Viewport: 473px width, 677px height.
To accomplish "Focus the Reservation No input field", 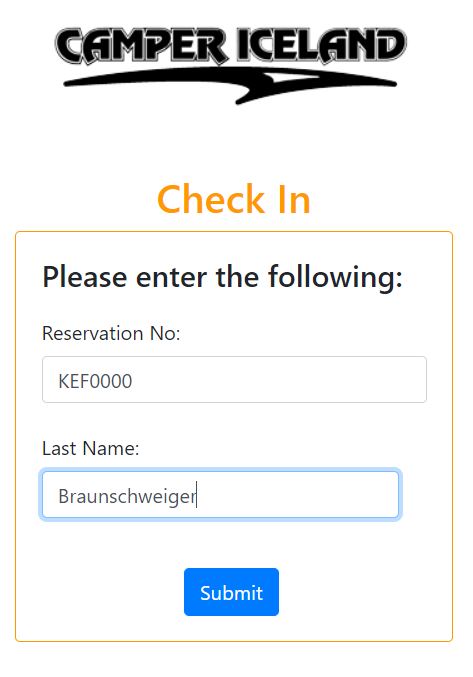I will (x=234, y=380).
